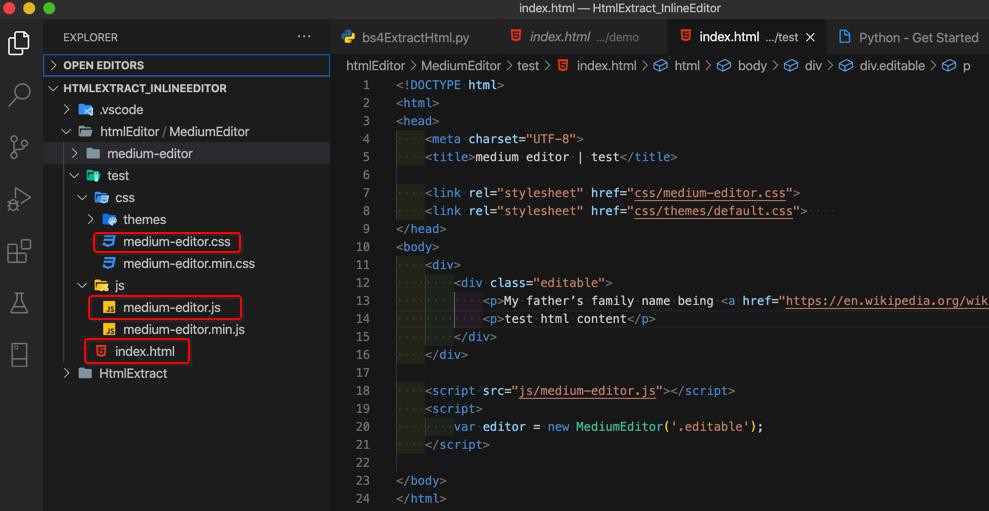Screen dimensions: 989x511
Task: Open the wikipedia URL on line 13
Action: pyautogui.click(x=887, y=301)
